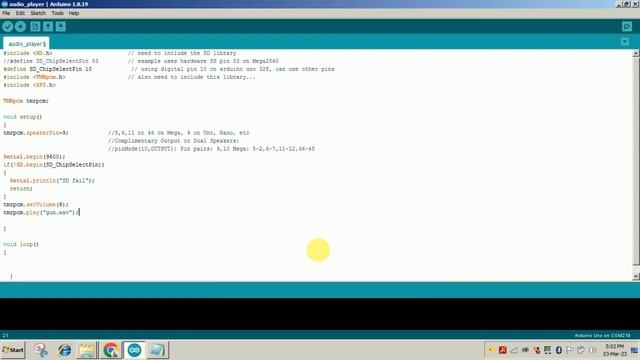Click the line '#include <SPI.h>'

[x=29, y=85]
